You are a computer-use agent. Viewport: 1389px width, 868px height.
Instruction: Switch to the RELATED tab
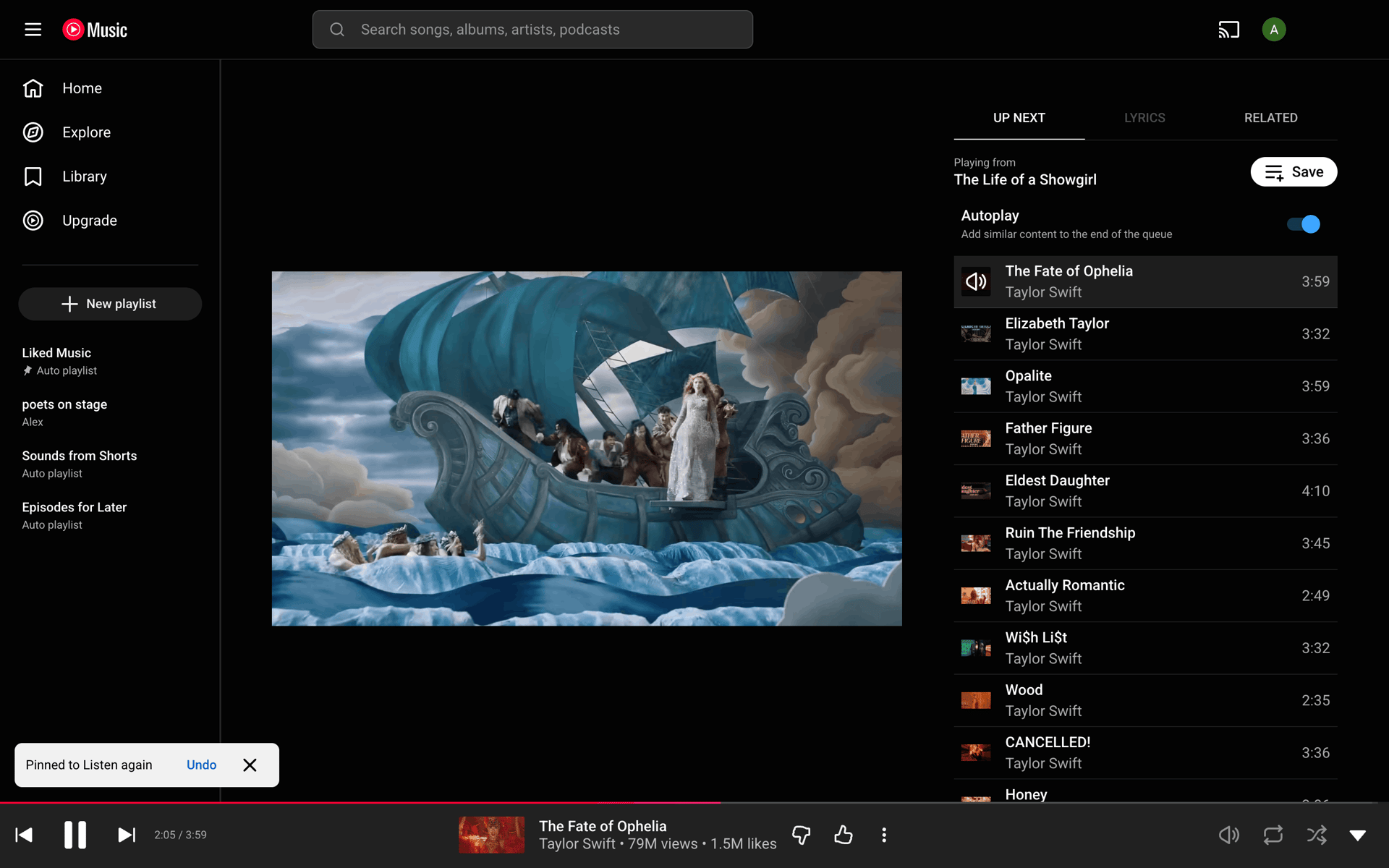1270,118
